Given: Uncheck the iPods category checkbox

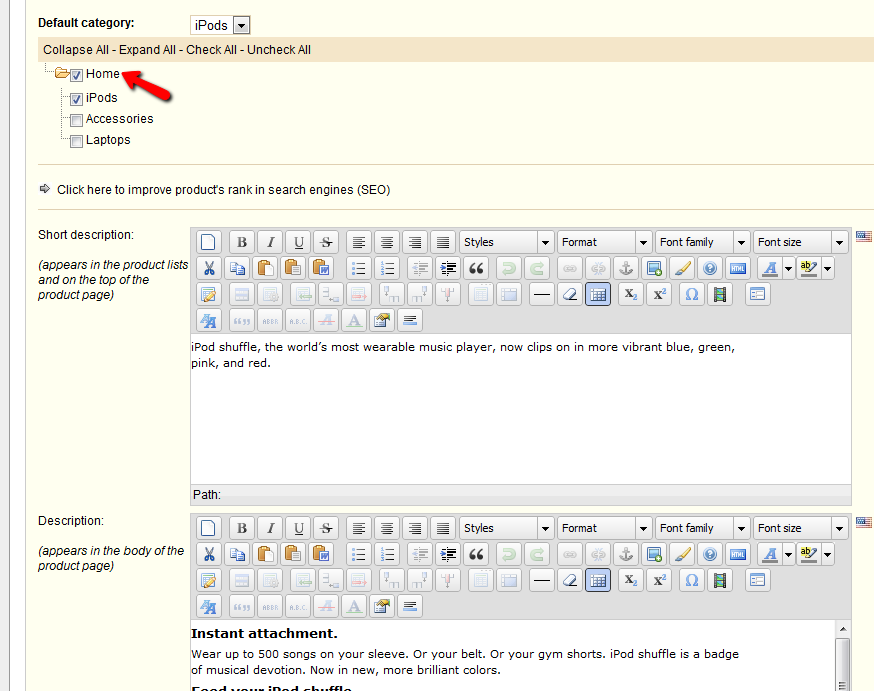Looking at the screenshot, I should (76, 100).
